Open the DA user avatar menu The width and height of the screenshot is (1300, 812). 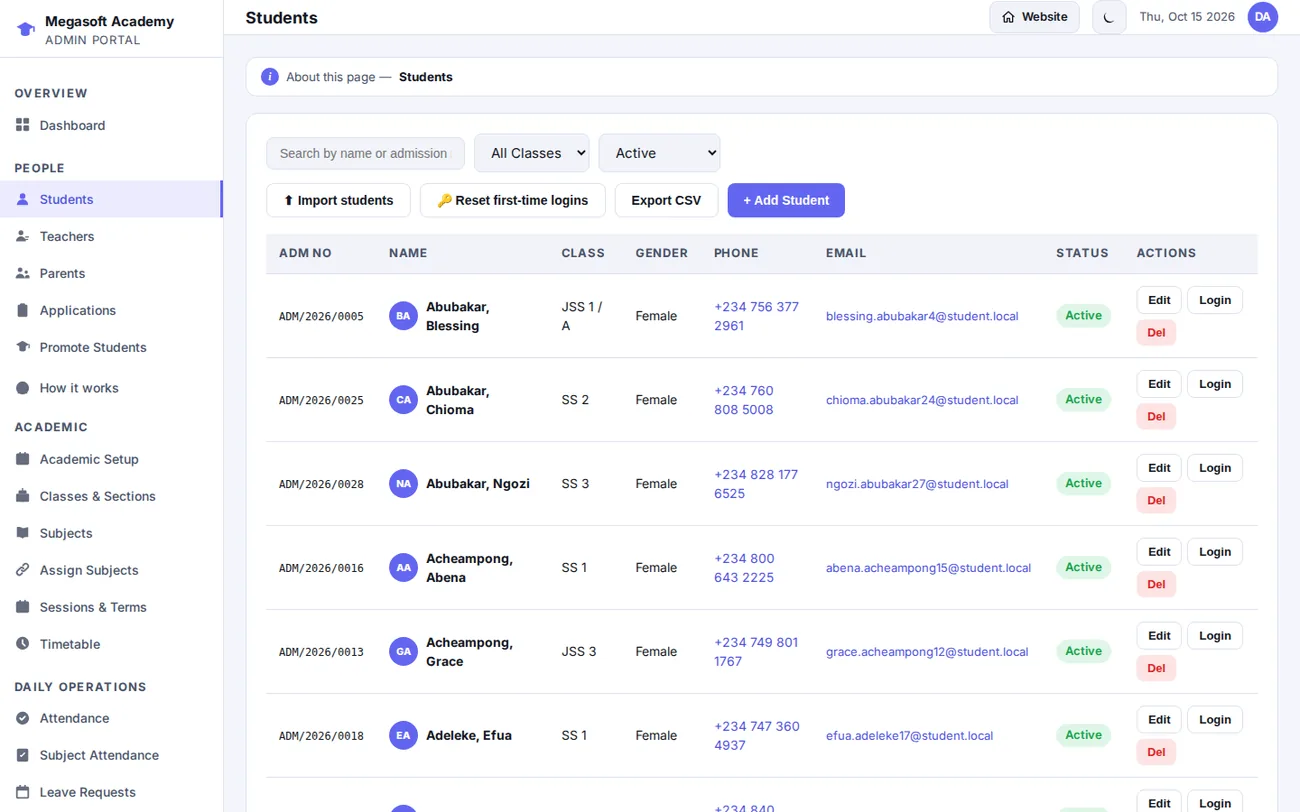(x=1263, y=17)
